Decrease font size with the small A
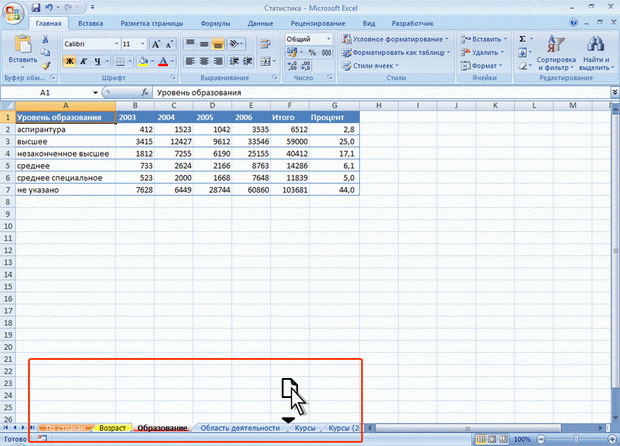Viewport: 620px width, 446px height. click(x=169, y=44)
